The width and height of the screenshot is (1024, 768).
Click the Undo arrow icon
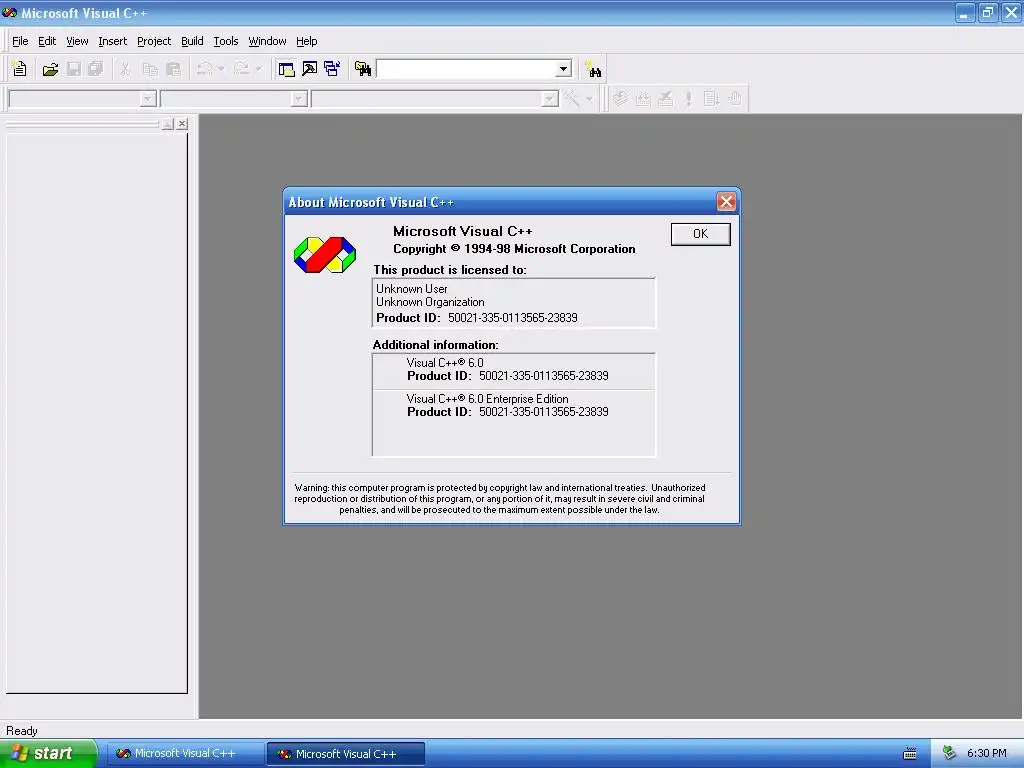[204, 69]
